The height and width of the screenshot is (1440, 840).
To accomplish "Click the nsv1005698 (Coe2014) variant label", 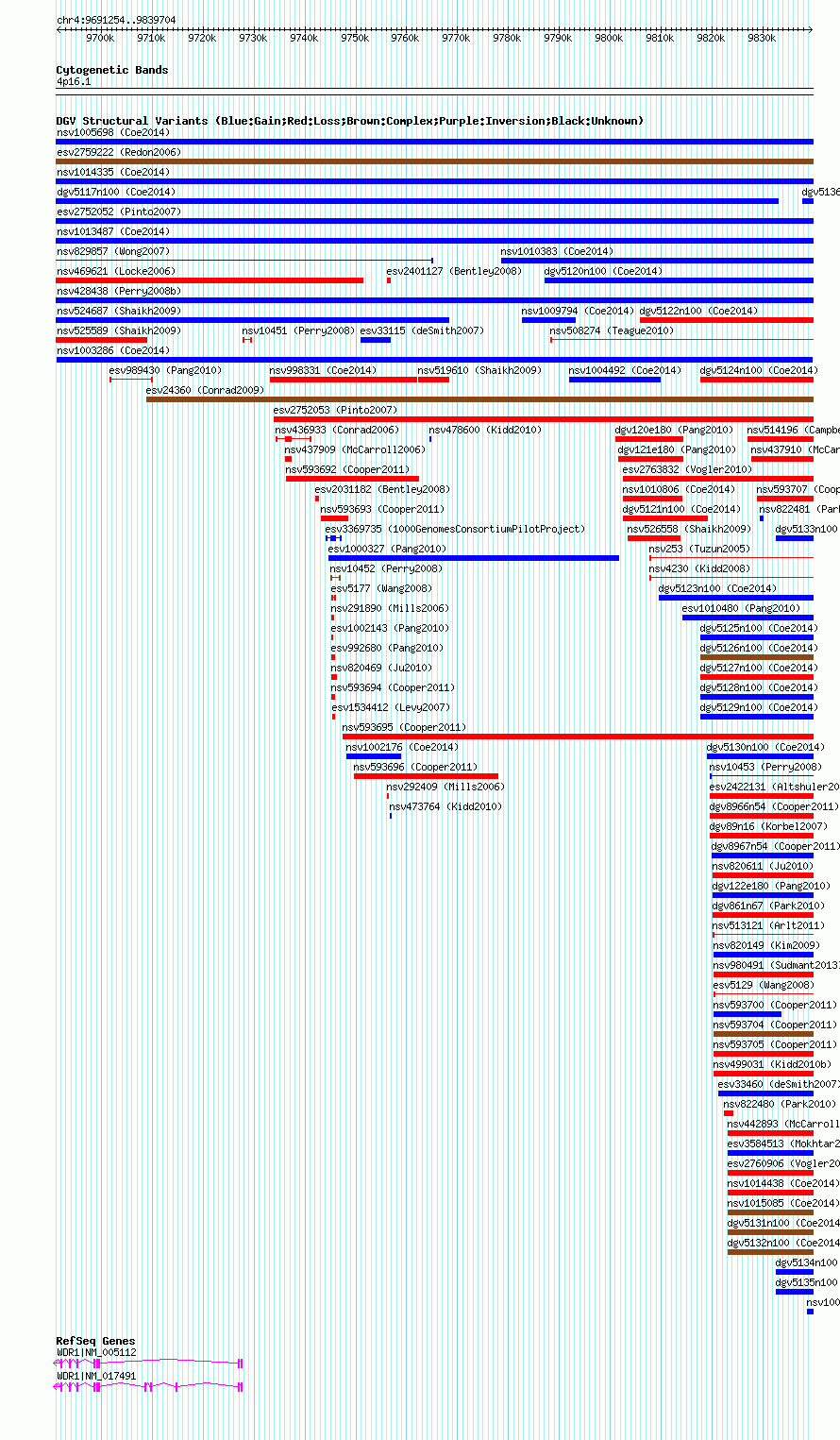I will tap(113, 132).
